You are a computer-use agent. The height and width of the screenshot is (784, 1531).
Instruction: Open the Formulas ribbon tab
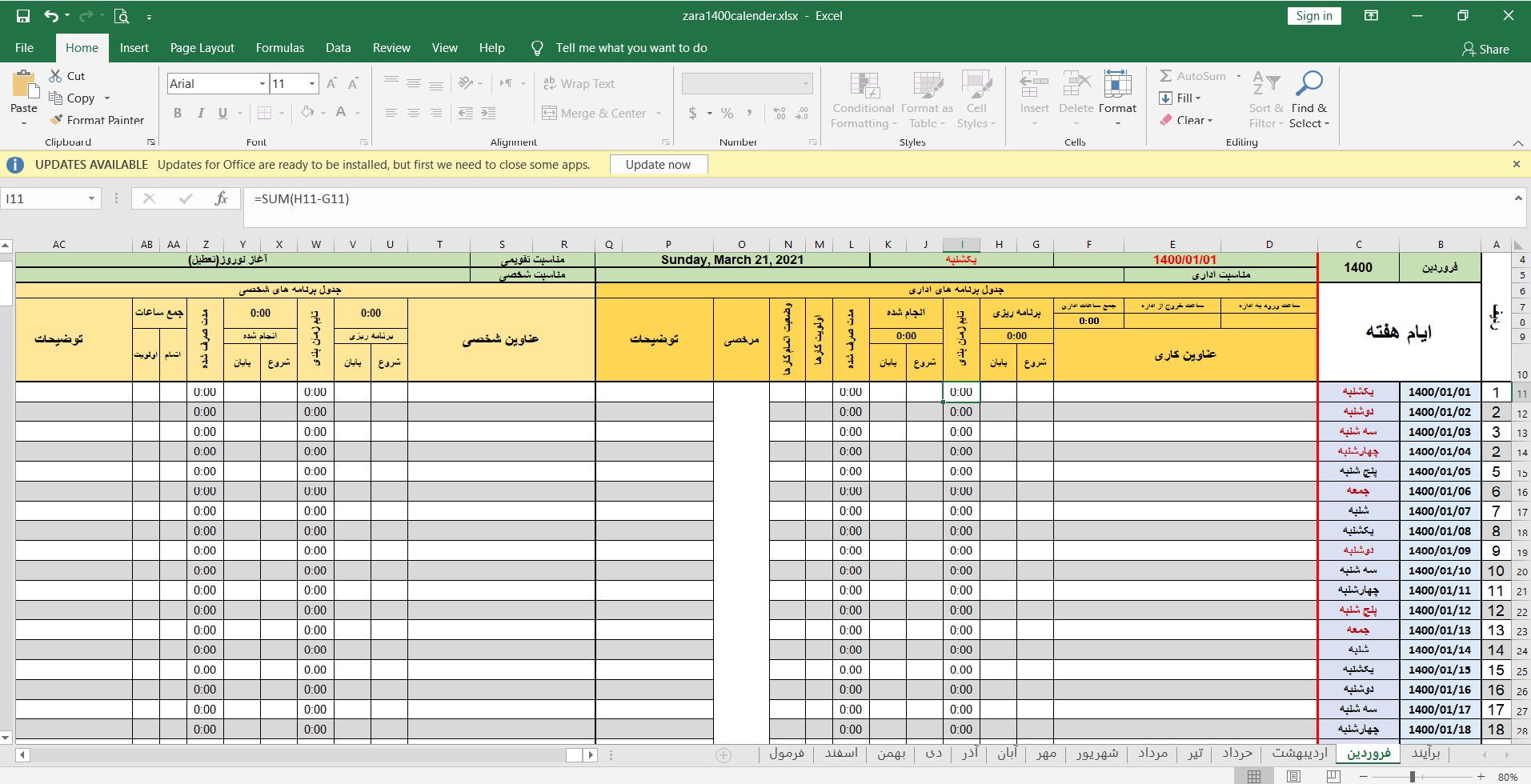point(279,48)
